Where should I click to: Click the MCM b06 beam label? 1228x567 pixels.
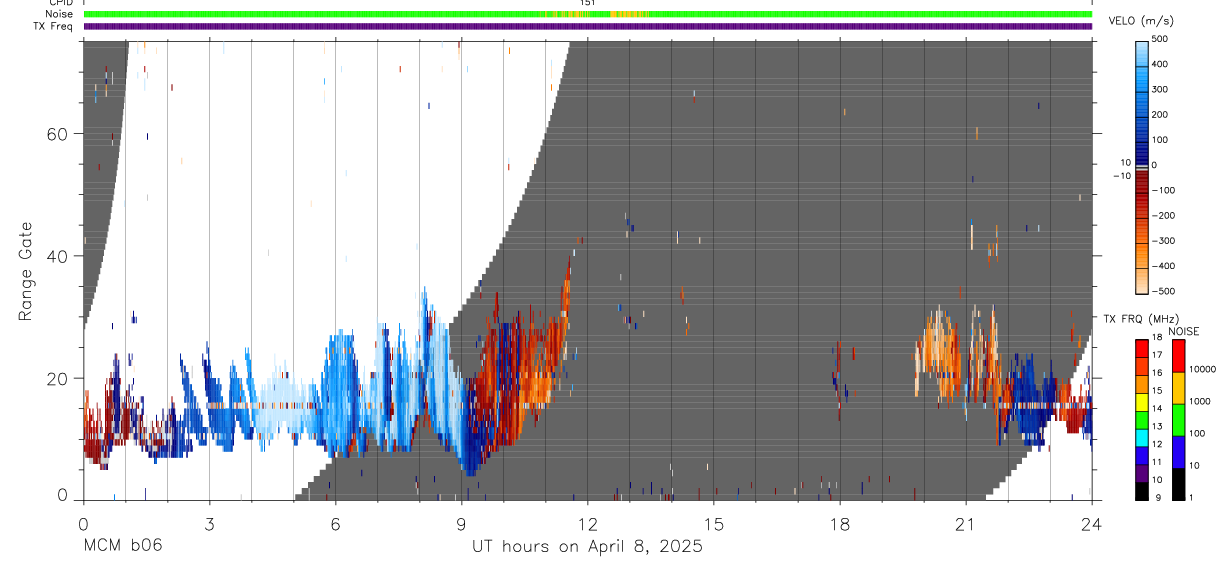(123, 546)
